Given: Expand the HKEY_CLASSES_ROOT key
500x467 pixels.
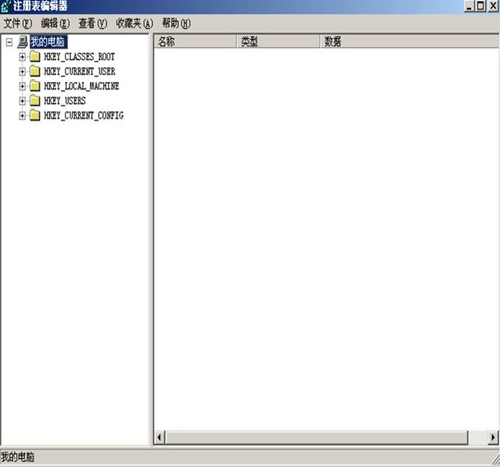Looking at the screenshot, I should point(22,57).
